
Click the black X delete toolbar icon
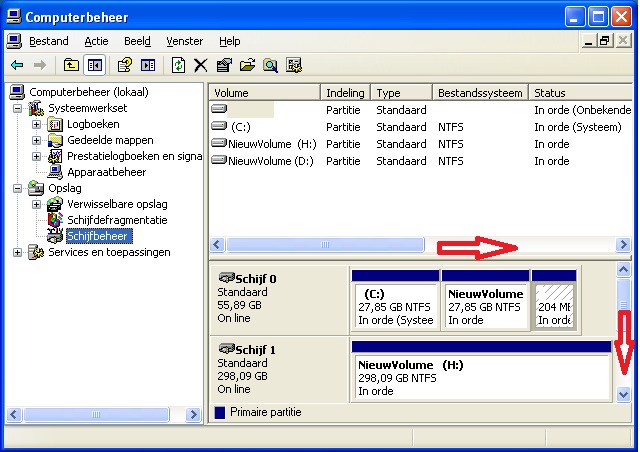[x=200, y=65]
